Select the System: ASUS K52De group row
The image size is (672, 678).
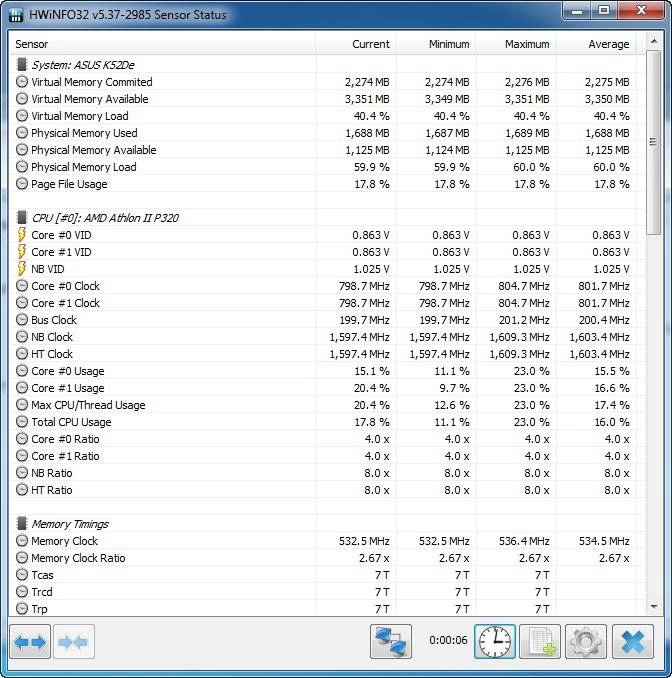click(326, 65)
